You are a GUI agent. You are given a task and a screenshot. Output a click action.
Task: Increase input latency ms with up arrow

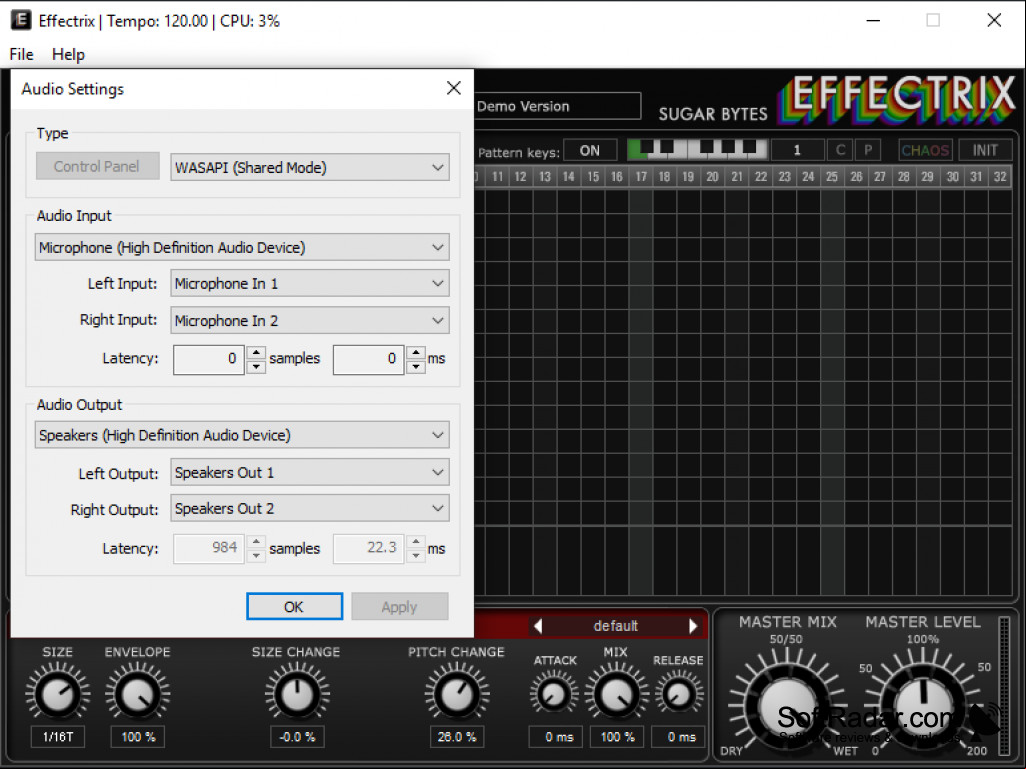(416, 353)
